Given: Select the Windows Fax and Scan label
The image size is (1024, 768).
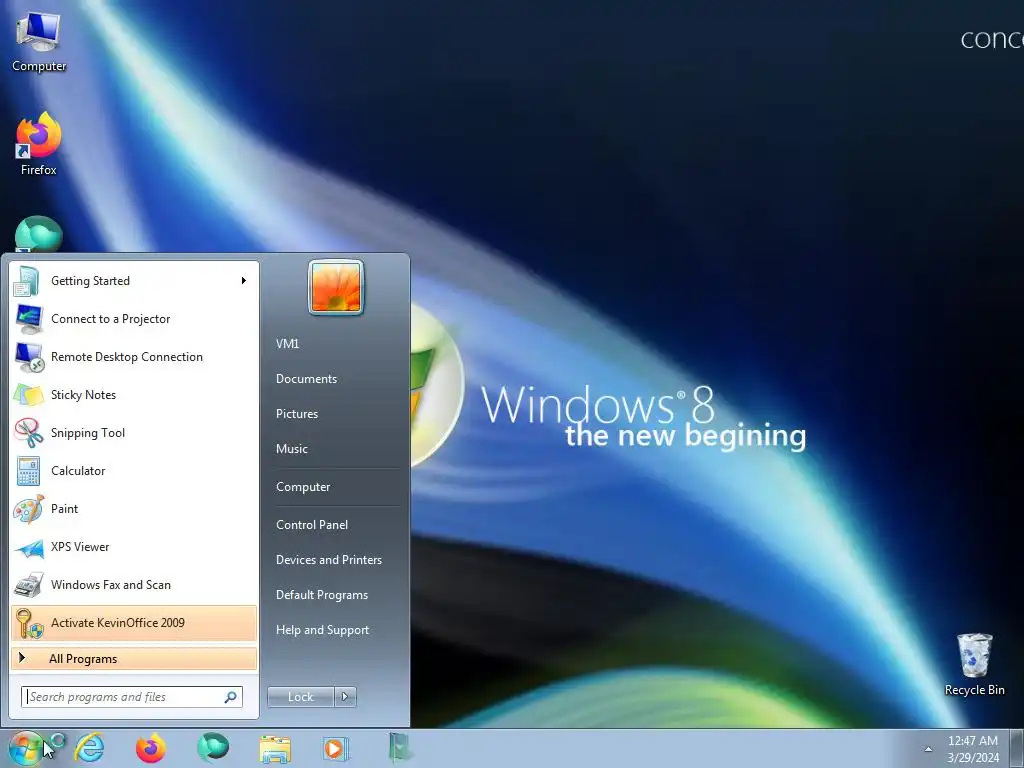Looking at the screenshot, I should coord(110,584).
